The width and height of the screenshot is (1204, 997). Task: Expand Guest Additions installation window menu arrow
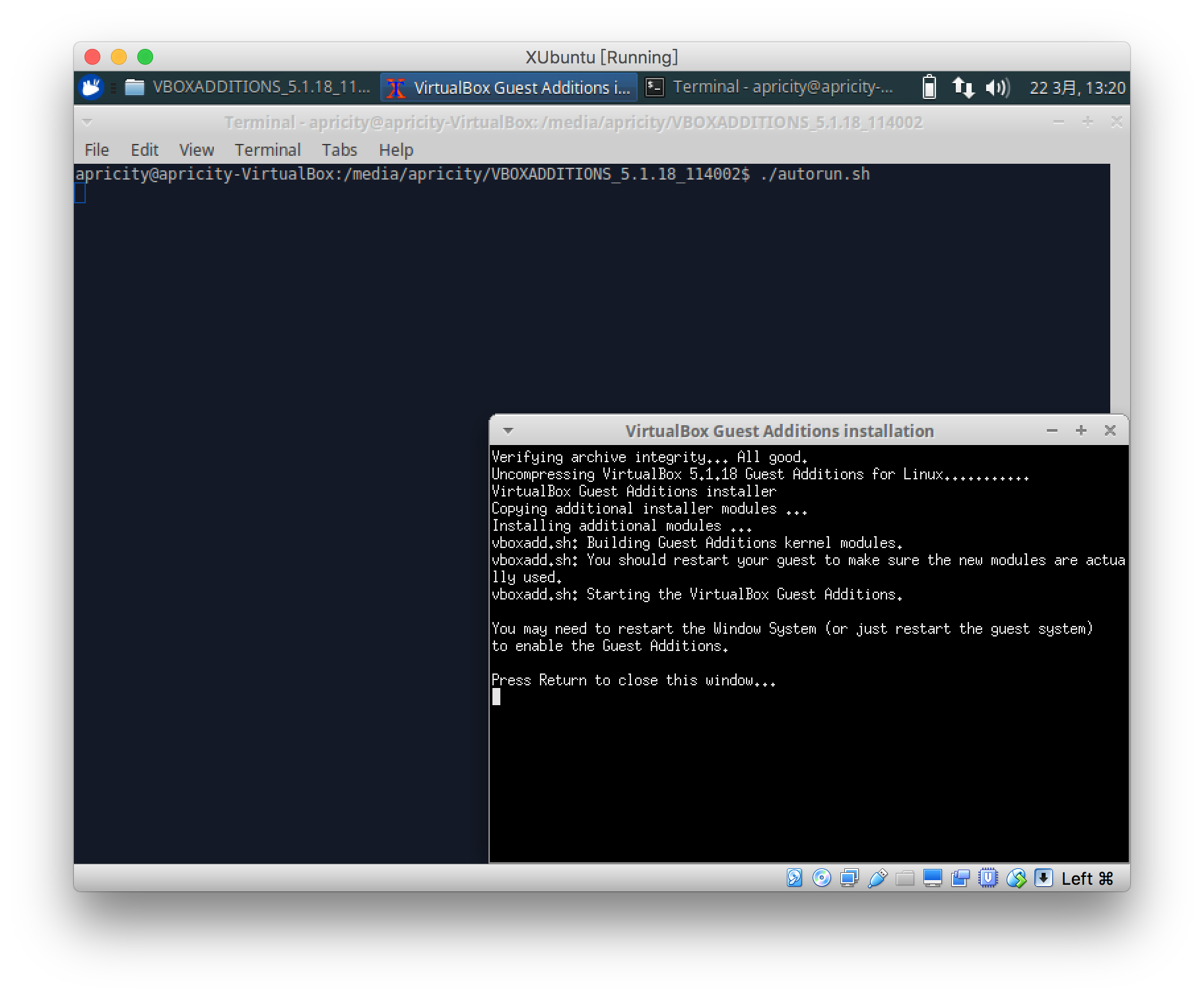point(508,431)
